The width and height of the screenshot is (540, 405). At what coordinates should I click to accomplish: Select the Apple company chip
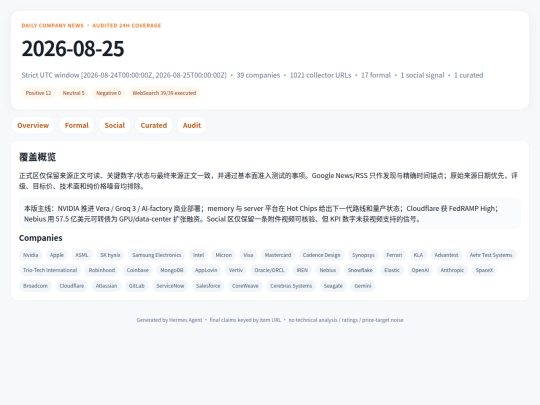pos(57,255)
